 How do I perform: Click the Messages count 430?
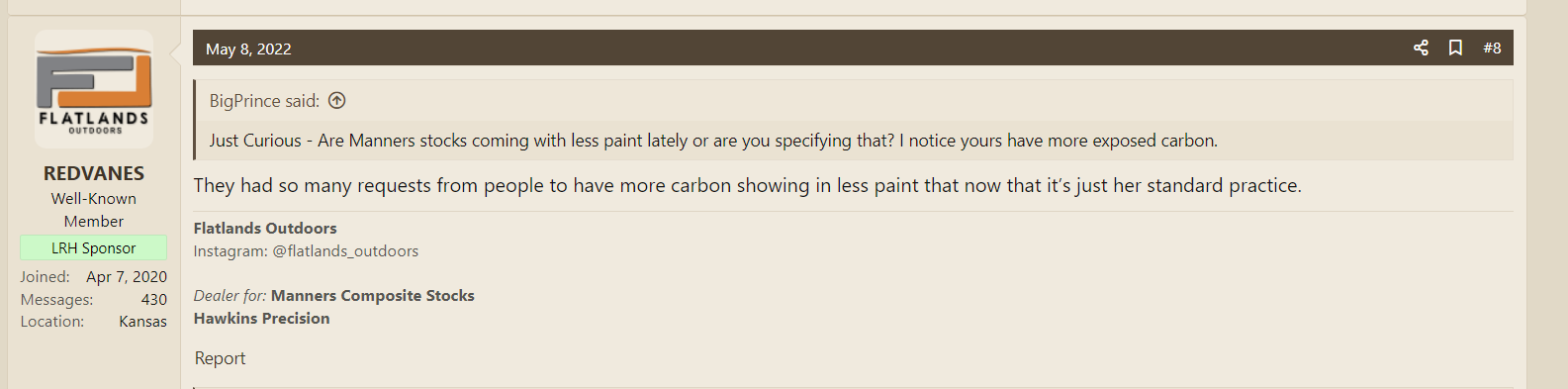point(153,299)
